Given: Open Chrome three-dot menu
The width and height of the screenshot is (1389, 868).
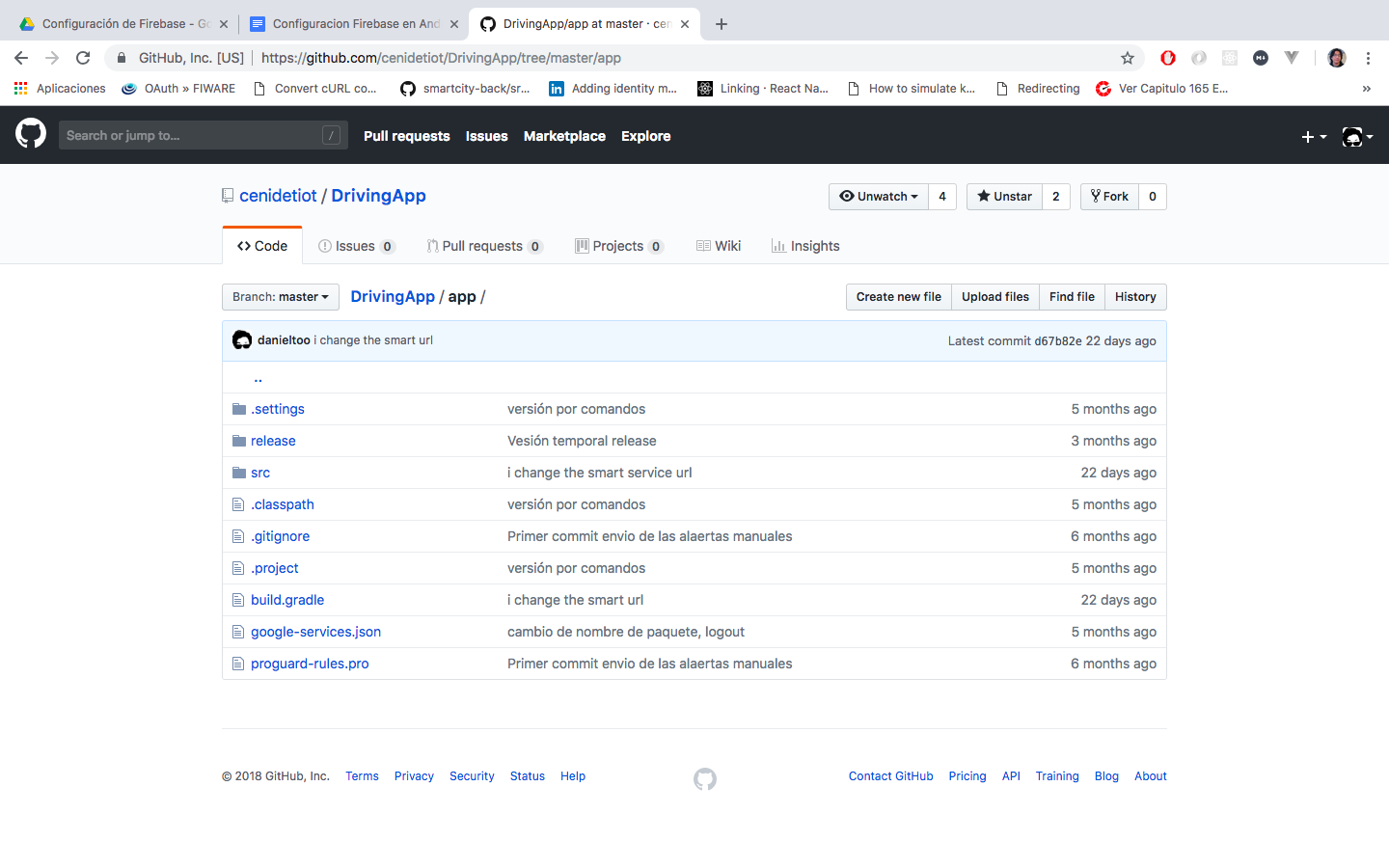Looking at the screenshot, I should [x=1368, y=58].
